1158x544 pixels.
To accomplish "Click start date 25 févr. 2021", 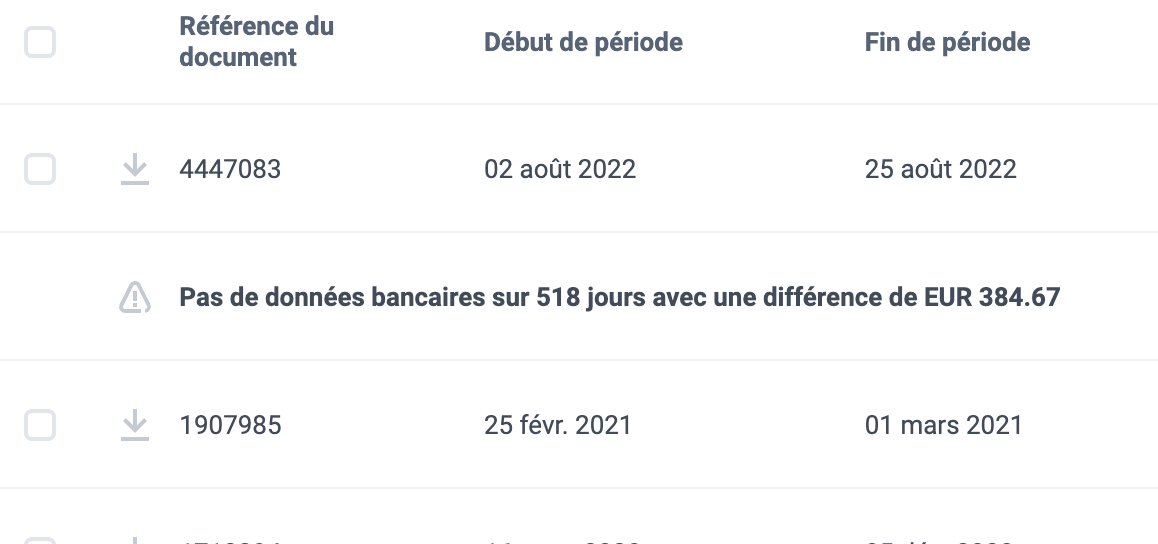I will (558, 425).
